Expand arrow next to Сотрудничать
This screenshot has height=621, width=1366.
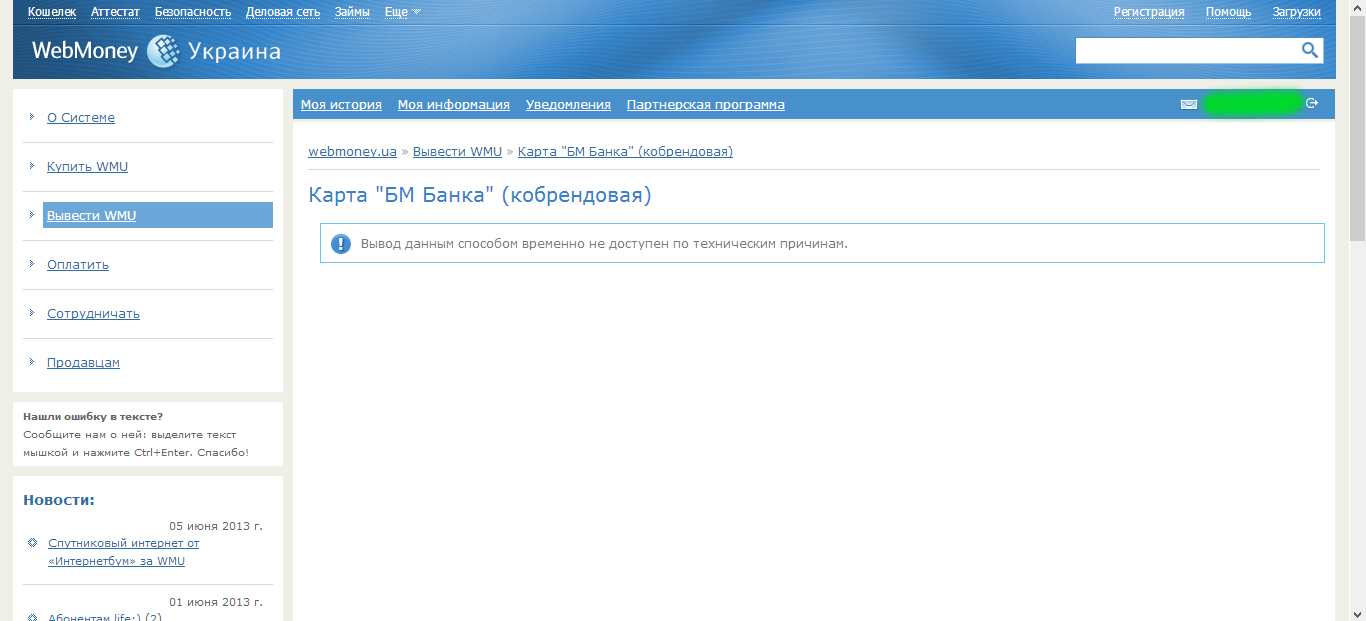(32, 312)
